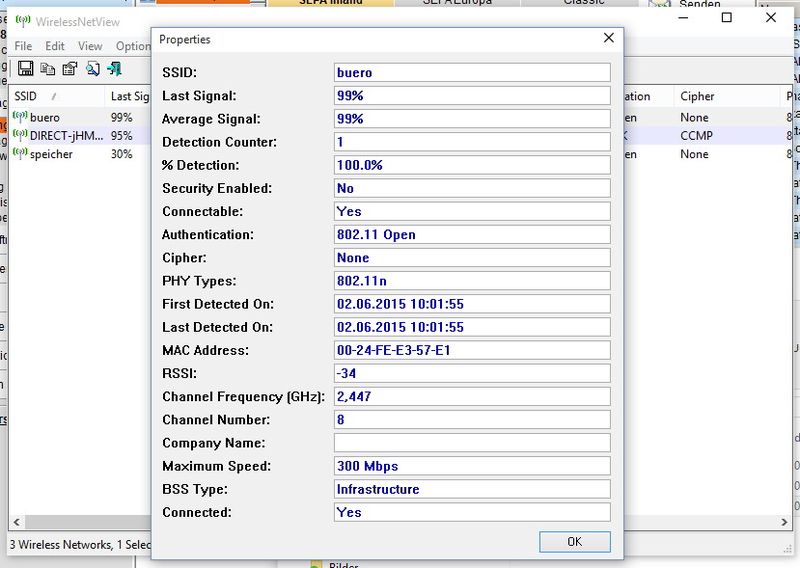Image resolution: width=800 pixels, height=568 pixels.
Task: Click the Connectable field
Action: [472, 211]
